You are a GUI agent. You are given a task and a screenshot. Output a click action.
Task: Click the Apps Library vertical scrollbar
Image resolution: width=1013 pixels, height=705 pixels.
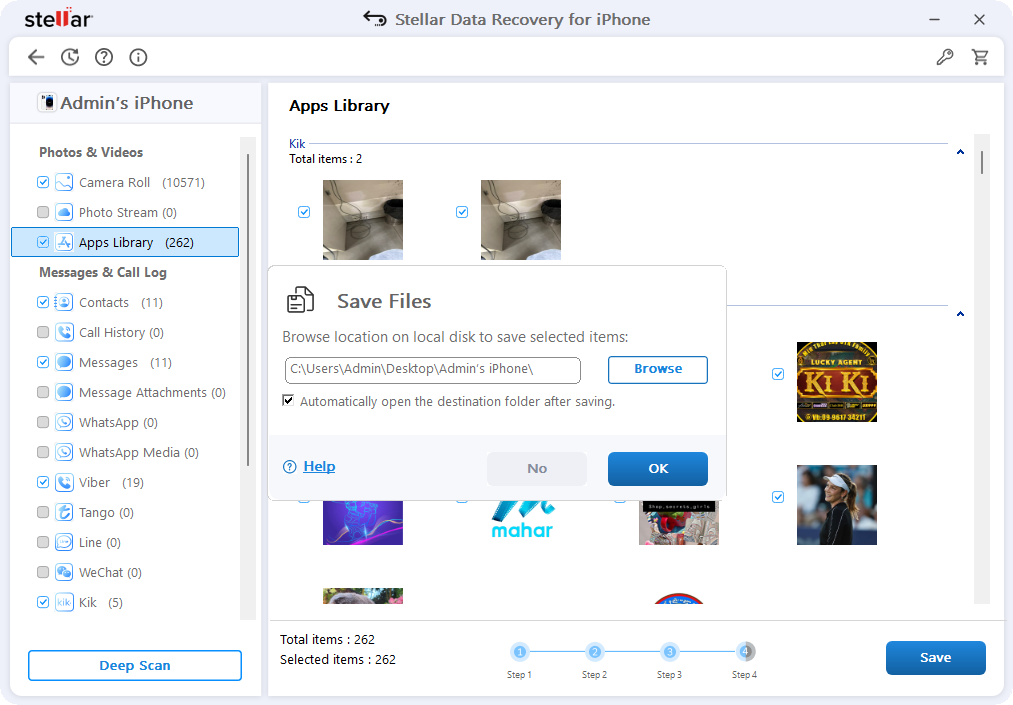pos(982,368)
